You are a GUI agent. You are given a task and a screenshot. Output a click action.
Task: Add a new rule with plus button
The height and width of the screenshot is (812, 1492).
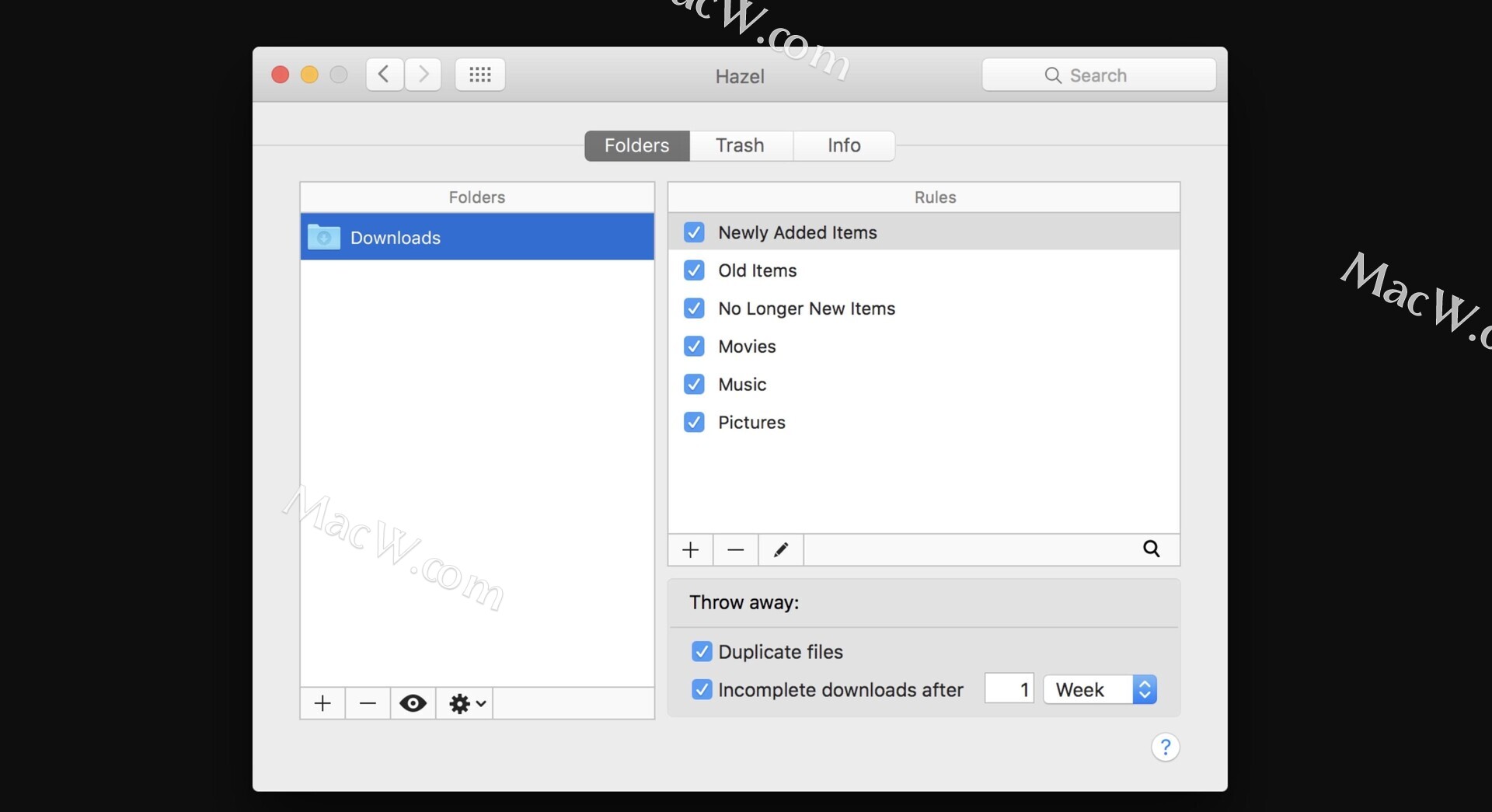[690, 550]
